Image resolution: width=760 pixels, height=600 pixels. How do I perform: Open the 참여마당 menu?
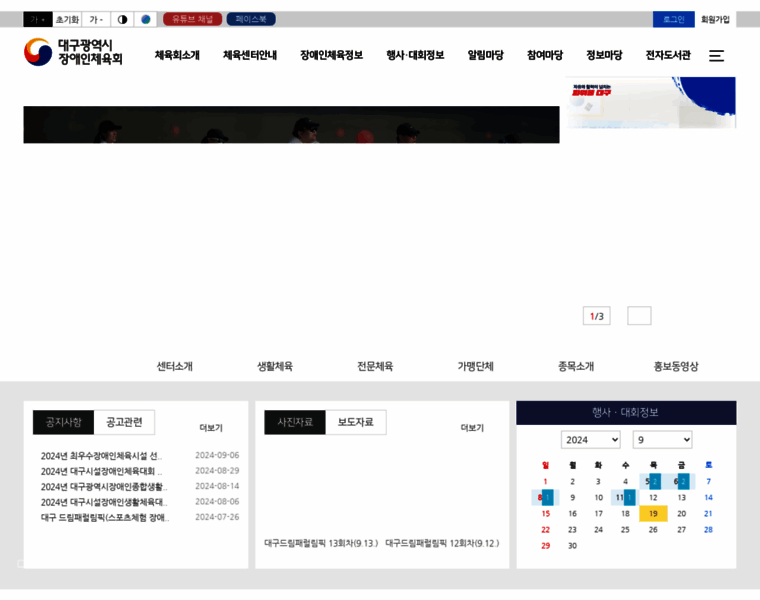pos(545,55)
